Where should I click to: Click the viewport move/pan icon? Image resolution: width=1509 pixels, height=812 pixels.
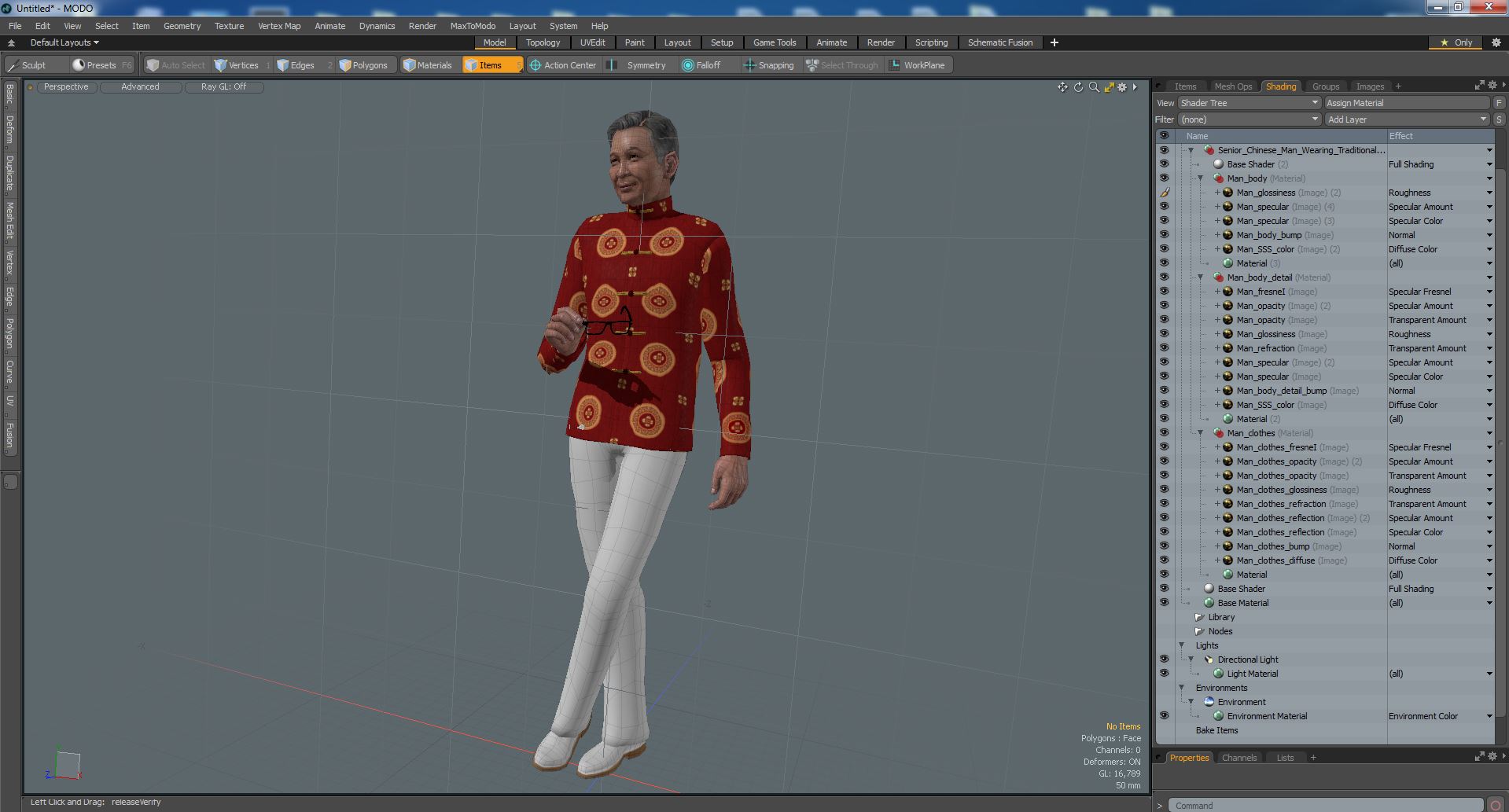1062,87
